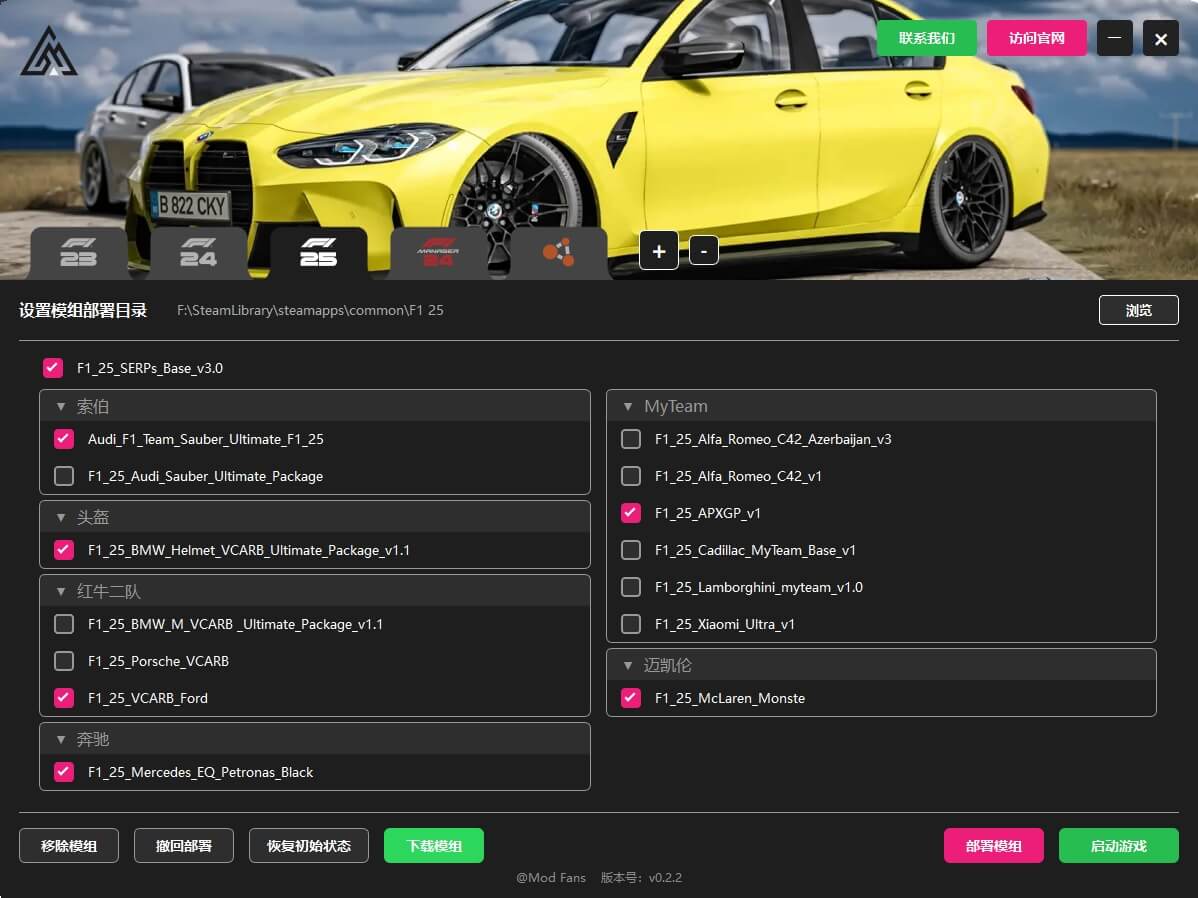The width and height of the screenshot is (1198, 898).
Task: Click the plus button to add a game tab
Action: (659, 251)
